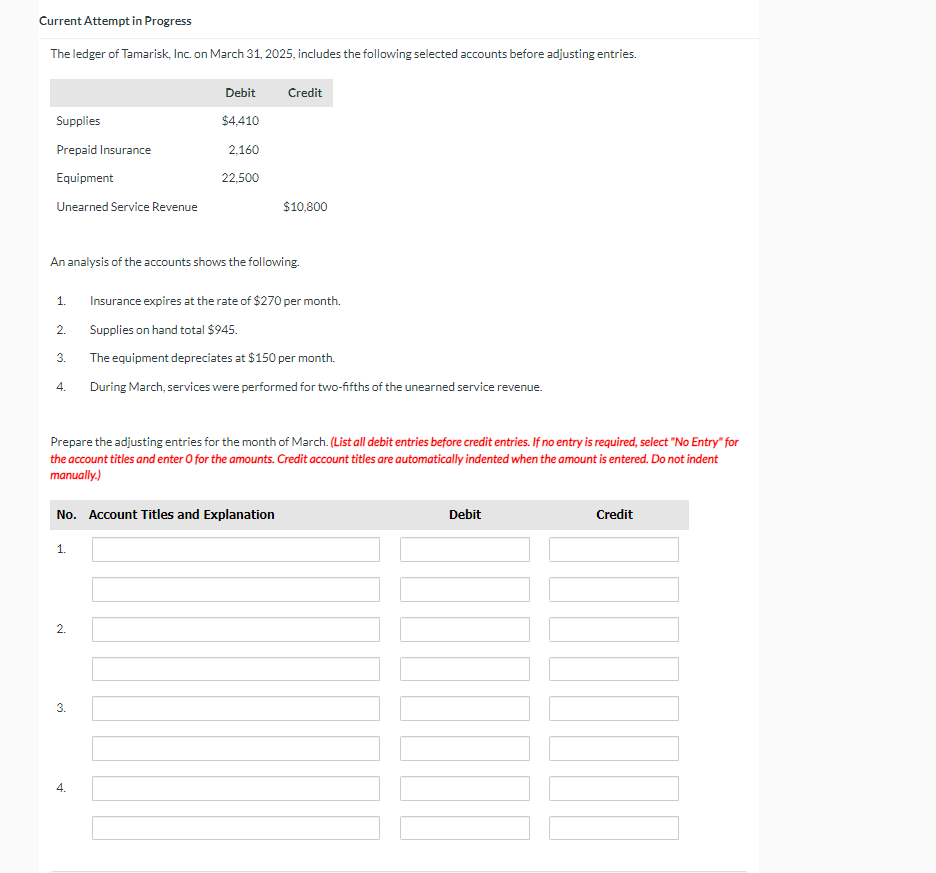Click the credit field in entry 1's first row
The image size is (936, 873).
point(613,549)
